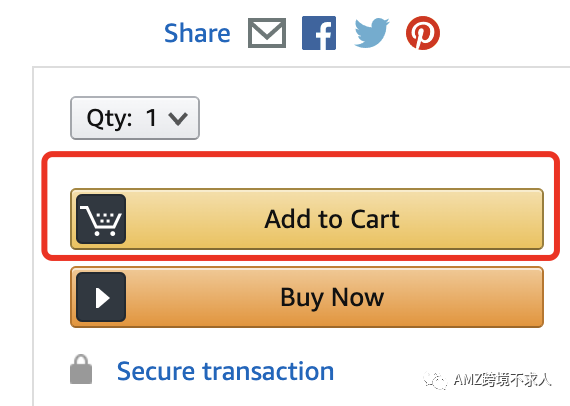Viewport: 570px width, 406px height.
Task: Select the quantity value 1 in the selector
Action: (151, 118)
